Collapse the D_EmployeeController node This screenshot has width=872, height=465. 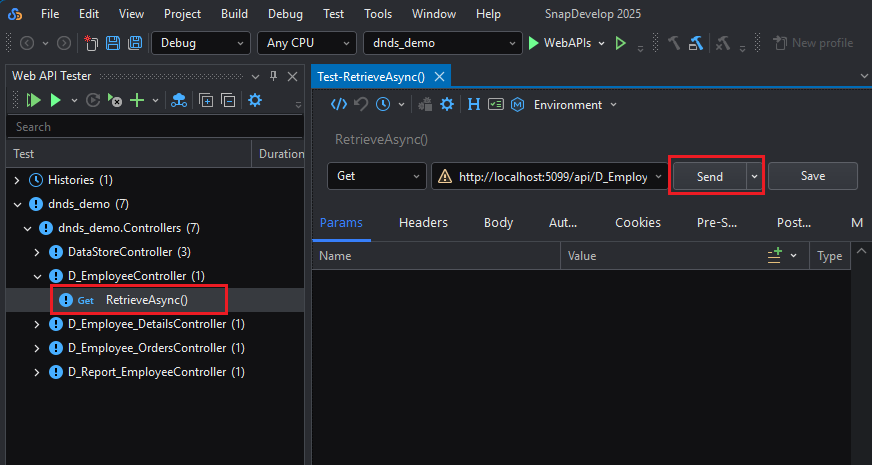pyautogui.click(x=37, y=276)
